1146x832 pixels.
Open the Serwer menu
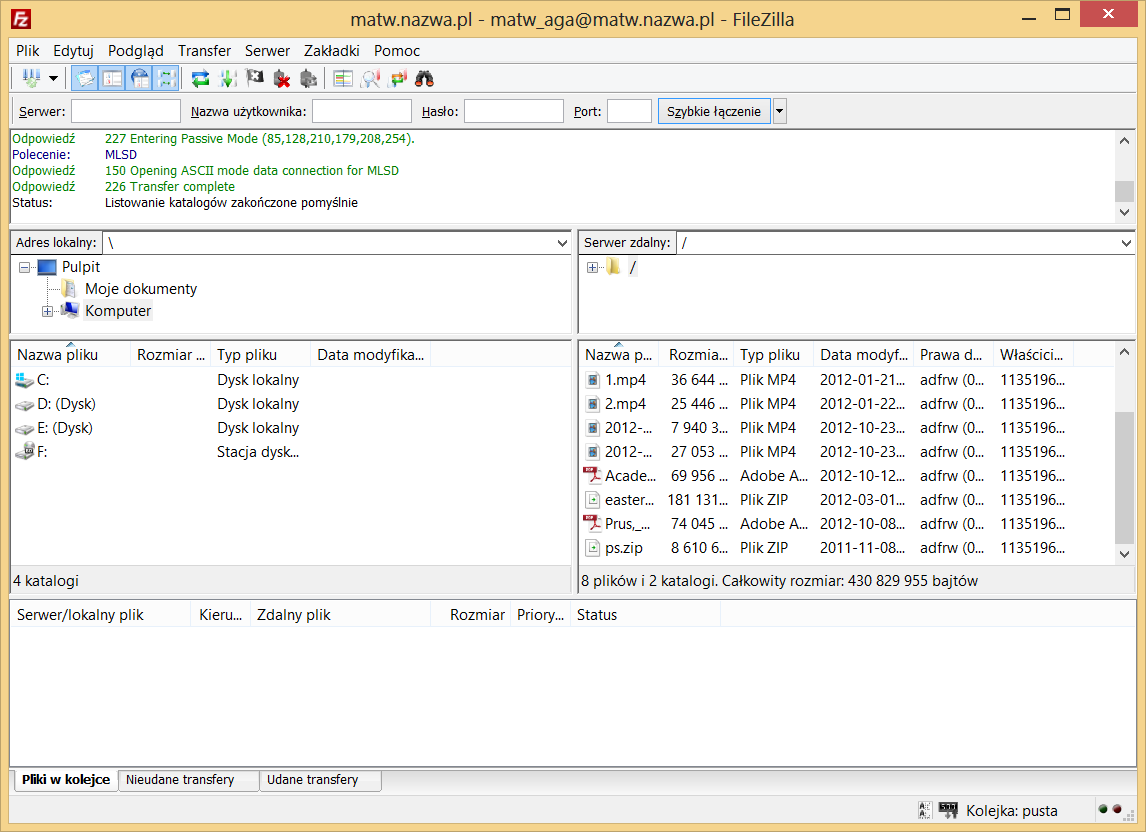[267, 50]
